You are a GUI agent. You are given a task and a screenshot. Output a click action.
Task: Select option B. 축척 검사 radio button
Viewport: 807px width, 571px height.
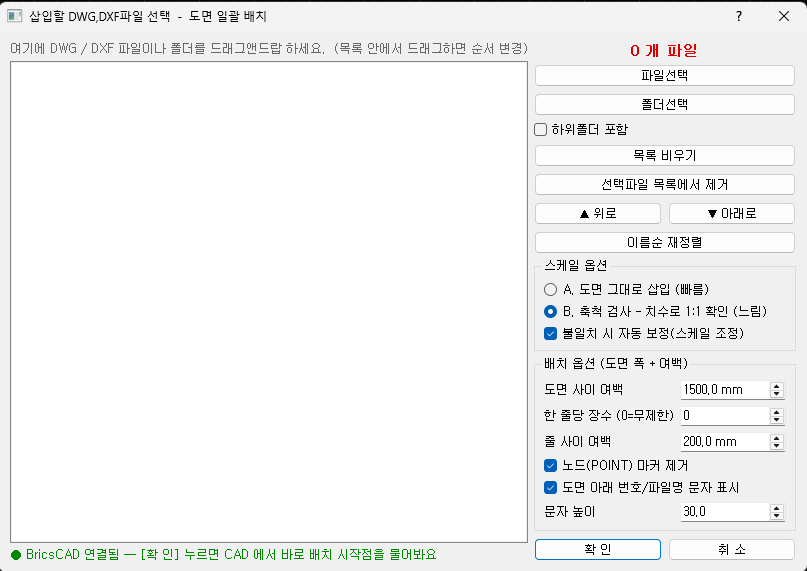pyautogui.click(x=550, y=312)
